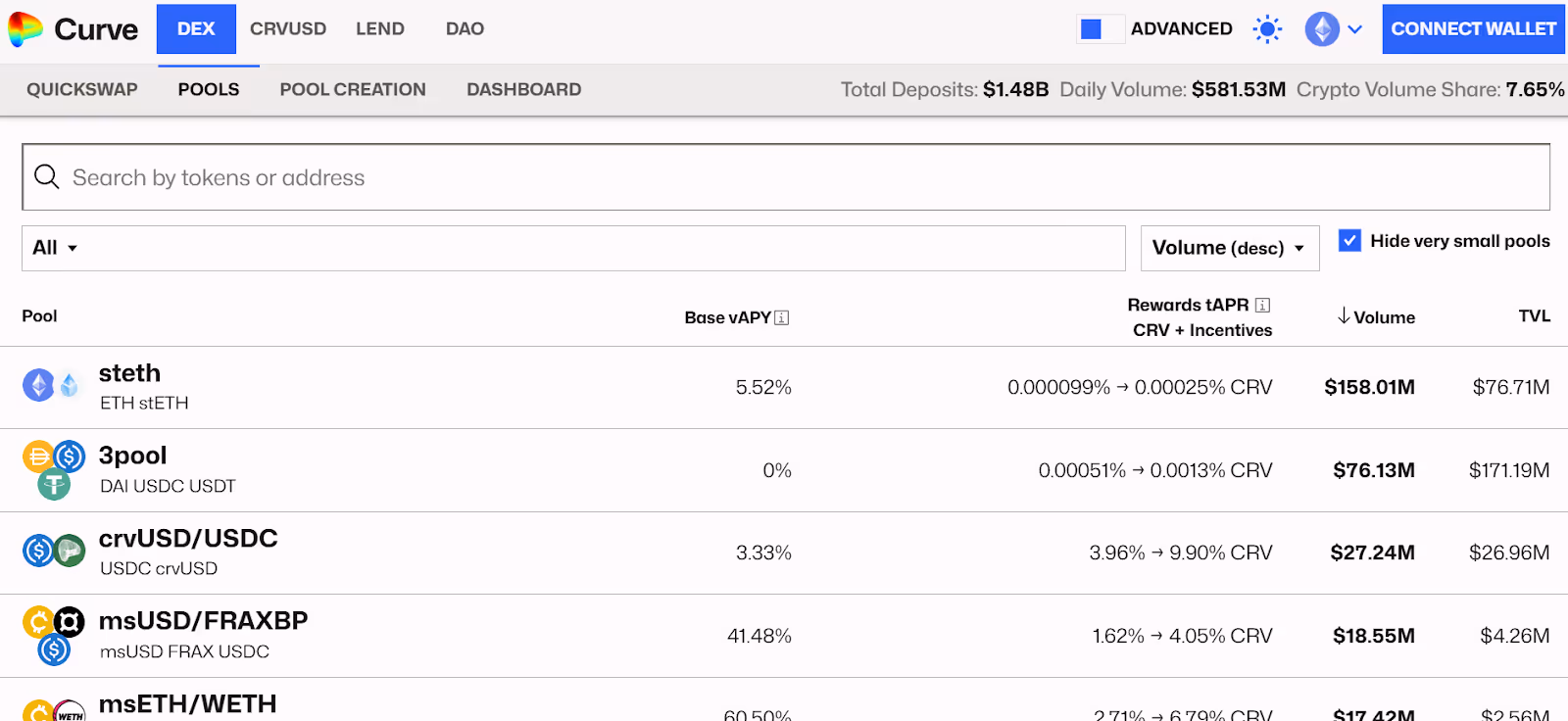Click crvUSD/USDC rewards 3.96% → 9.90% CRV

1181,553
